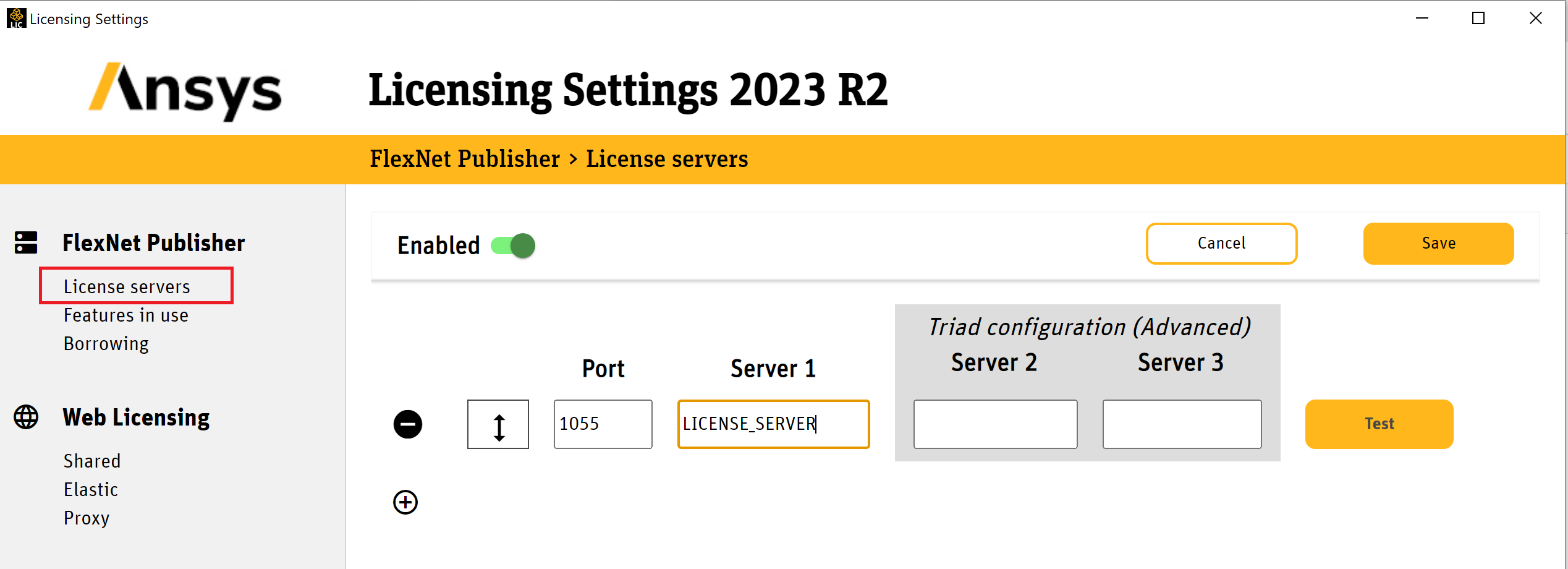Click the Ansys logo
1568x569 pixels.
click(x=185, y=91)
